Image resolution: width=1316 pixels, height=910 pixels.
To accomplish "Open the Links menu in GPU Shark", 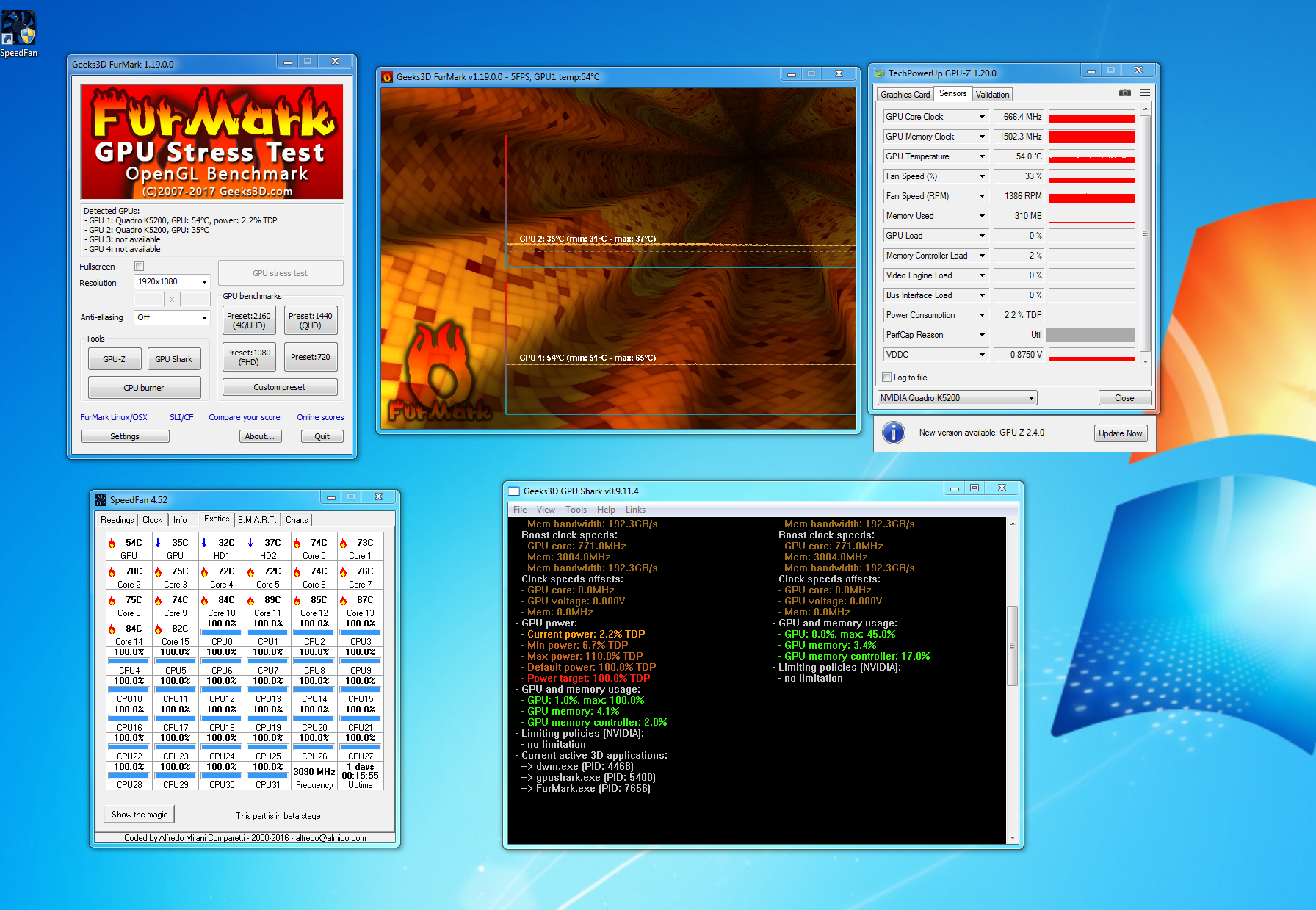I will coord(635,510).
